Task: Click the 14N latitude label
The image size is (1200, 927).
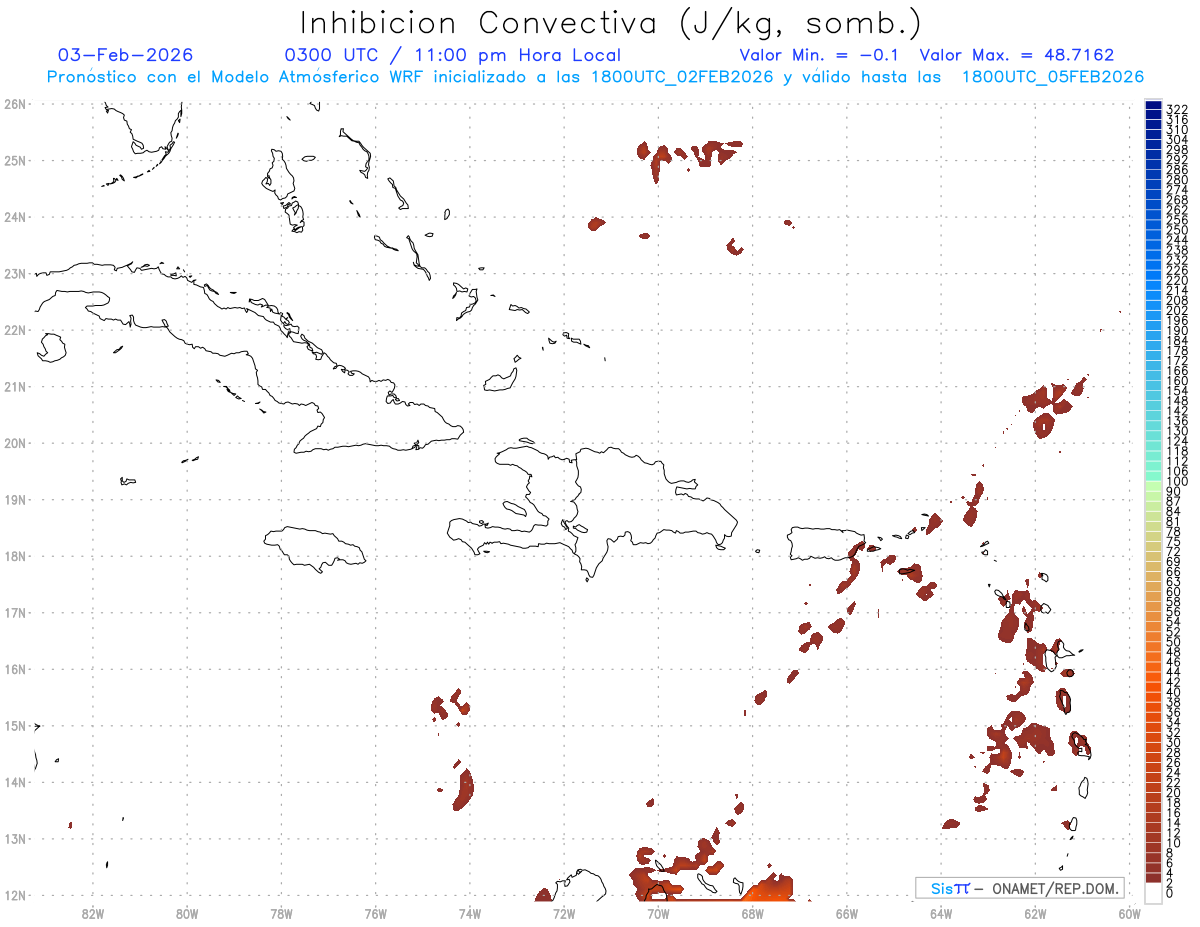Action: point(14,782)
